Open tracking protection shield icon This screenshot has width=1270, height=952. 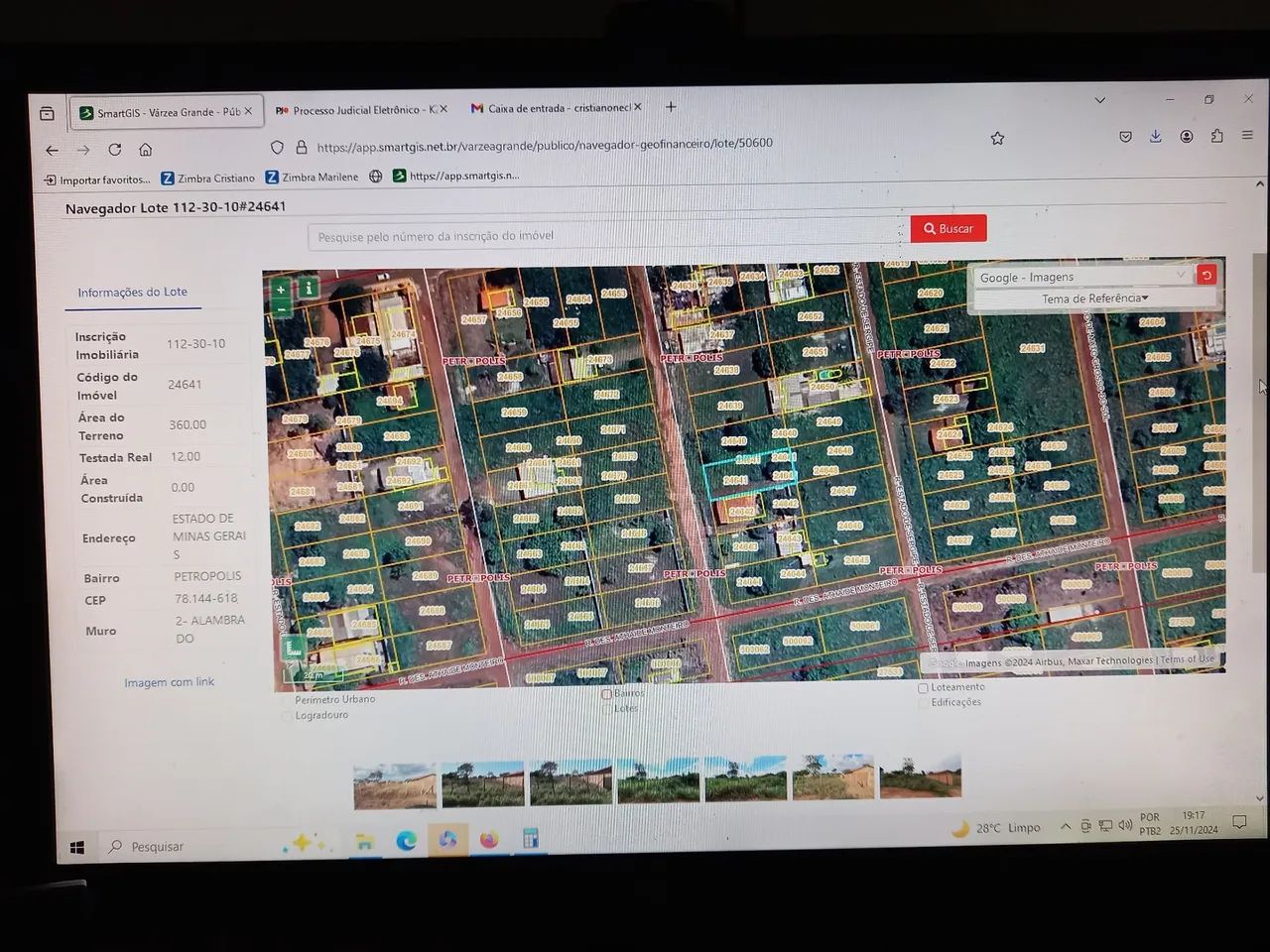[277, 147]
